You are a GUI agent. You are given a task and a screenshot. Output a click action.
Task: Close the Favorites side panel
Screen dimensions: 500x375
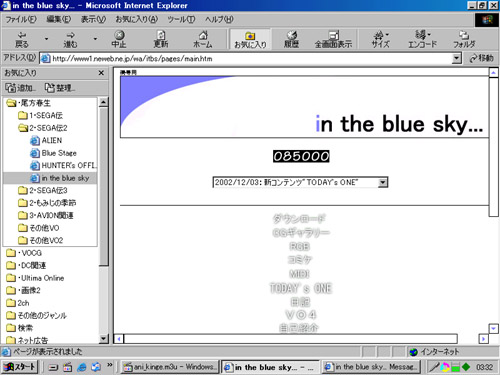[x=101, y=73]
